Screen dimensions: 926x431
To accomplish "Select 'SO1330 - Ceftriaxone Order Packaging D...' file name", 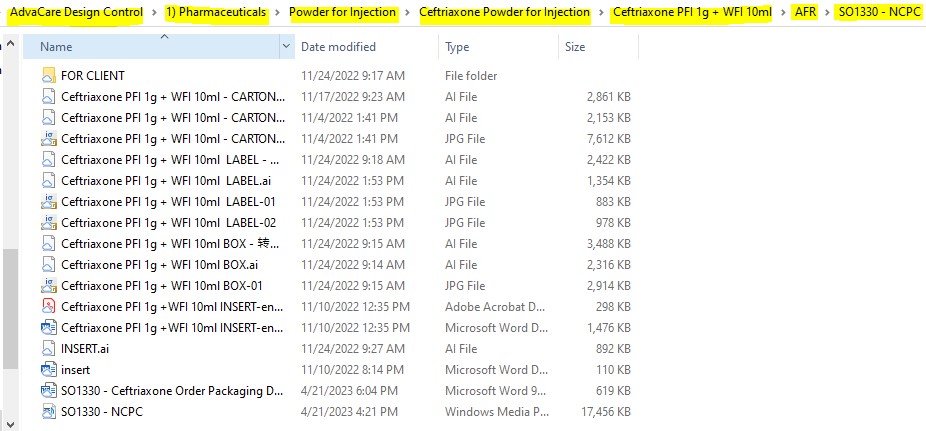I will pos(172,391).
